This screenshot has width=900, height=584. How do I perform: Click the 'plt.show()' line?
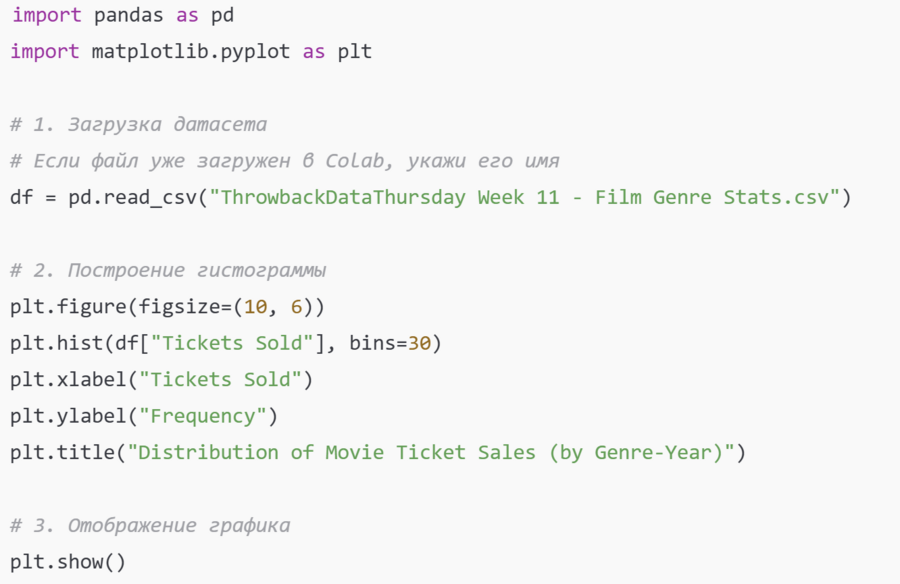click(x=68, y=562)
